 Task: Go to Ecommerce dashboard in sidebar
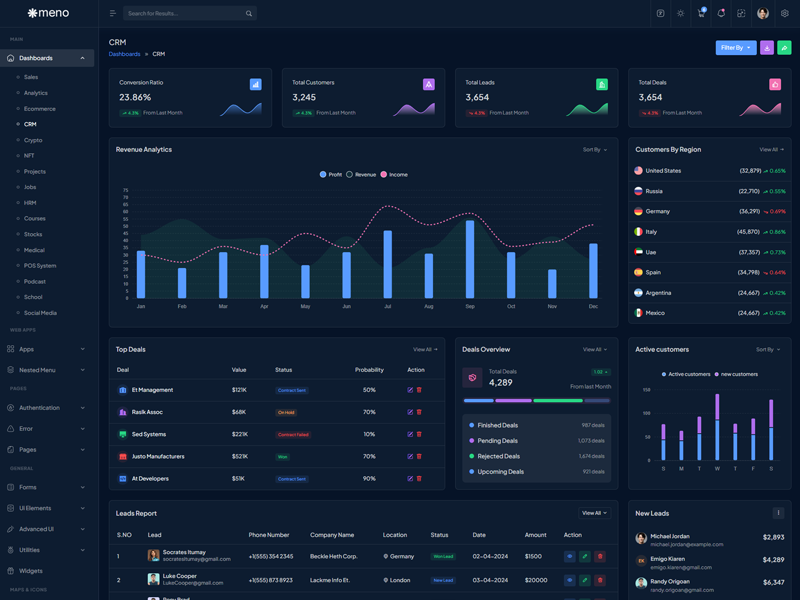[x=40, y=109]
